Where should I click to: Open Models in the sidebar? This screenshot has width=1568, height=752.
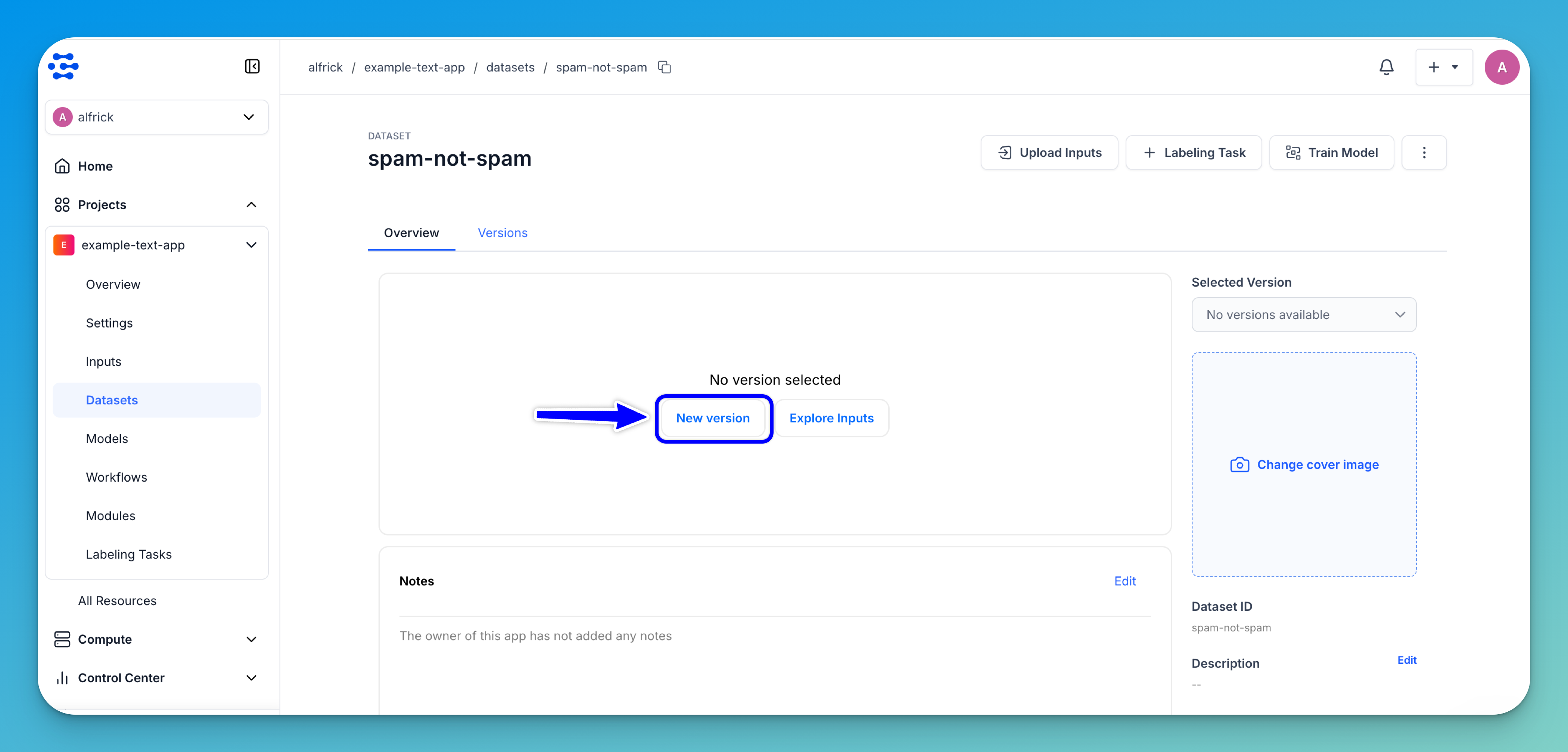(x=106, y=438)
